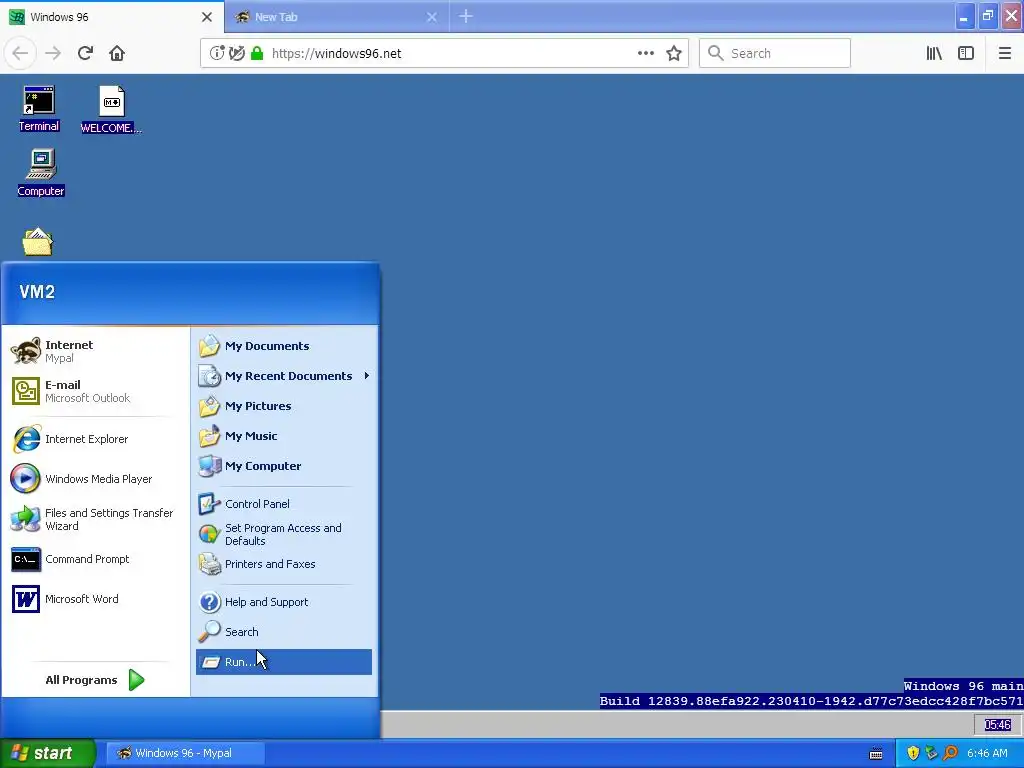Click the browser Search box

[x=775, y=53]
